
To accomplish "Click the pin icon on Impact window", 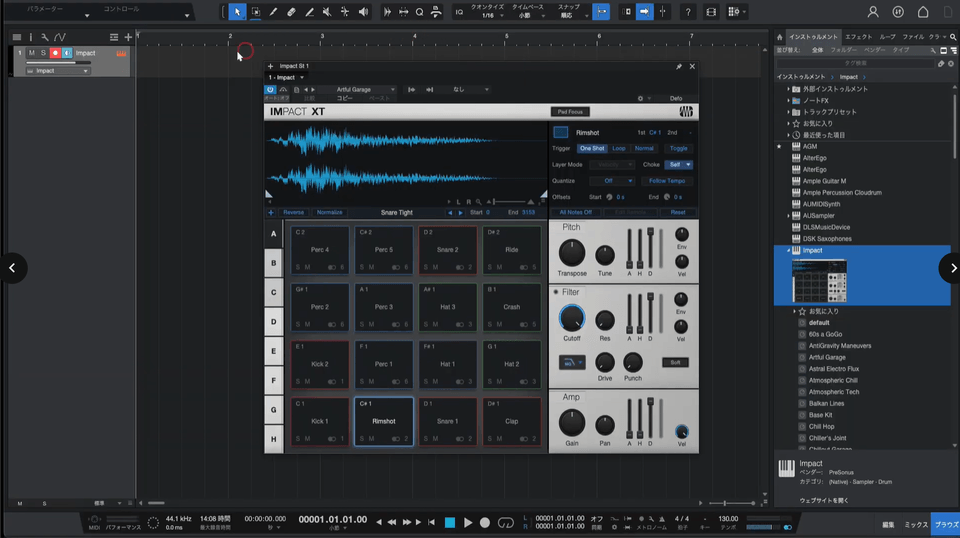I will pos(679,66).
